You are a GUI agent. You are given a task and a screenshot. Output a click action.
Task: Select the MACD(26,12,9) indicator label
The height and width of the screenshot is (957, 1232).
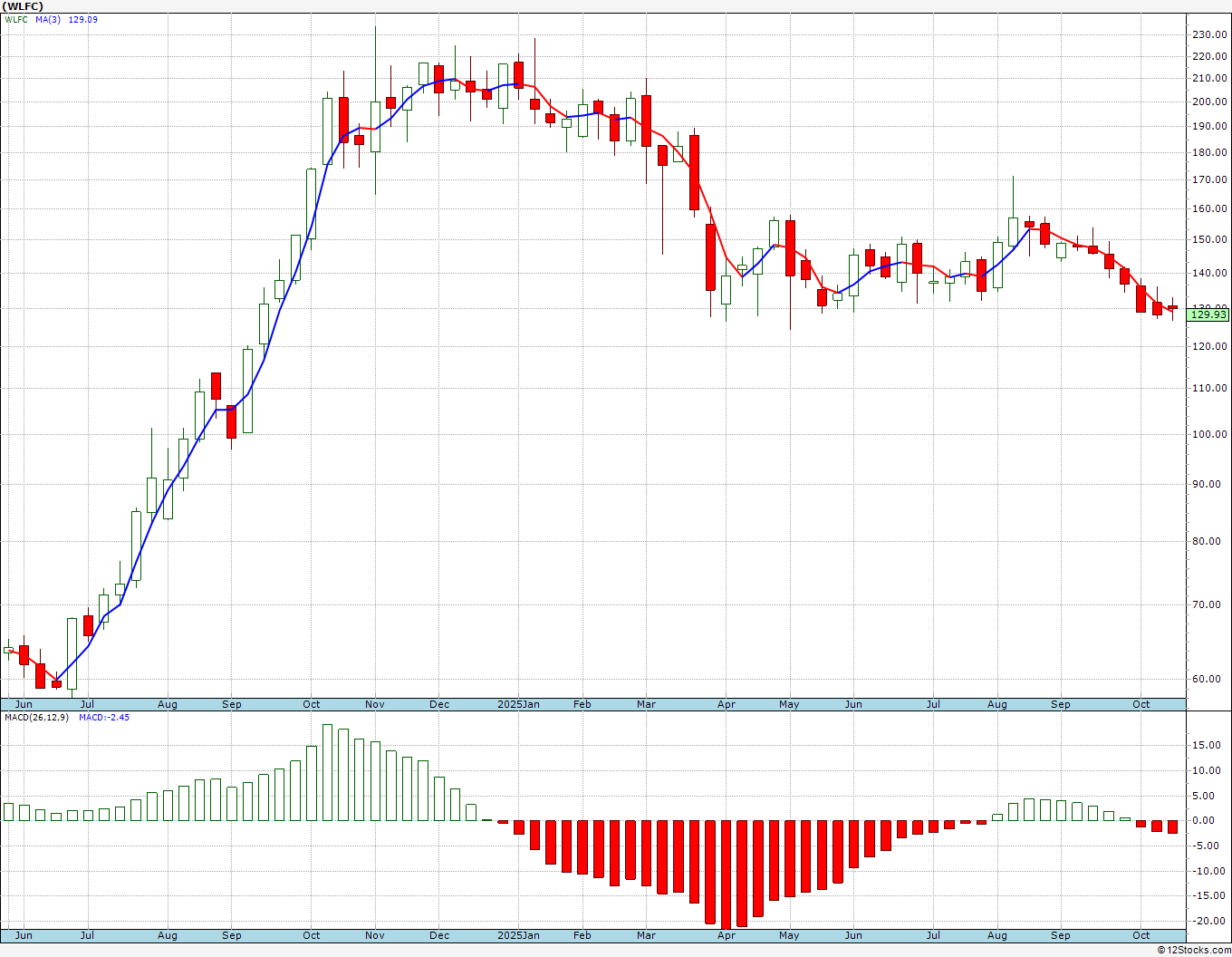tap(37, 717)
